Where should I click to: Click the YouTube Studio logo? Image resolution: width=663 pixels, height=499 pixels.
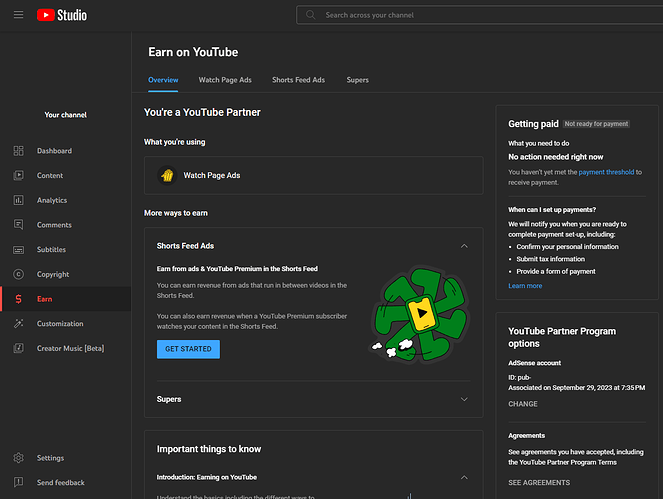point(62,15)
